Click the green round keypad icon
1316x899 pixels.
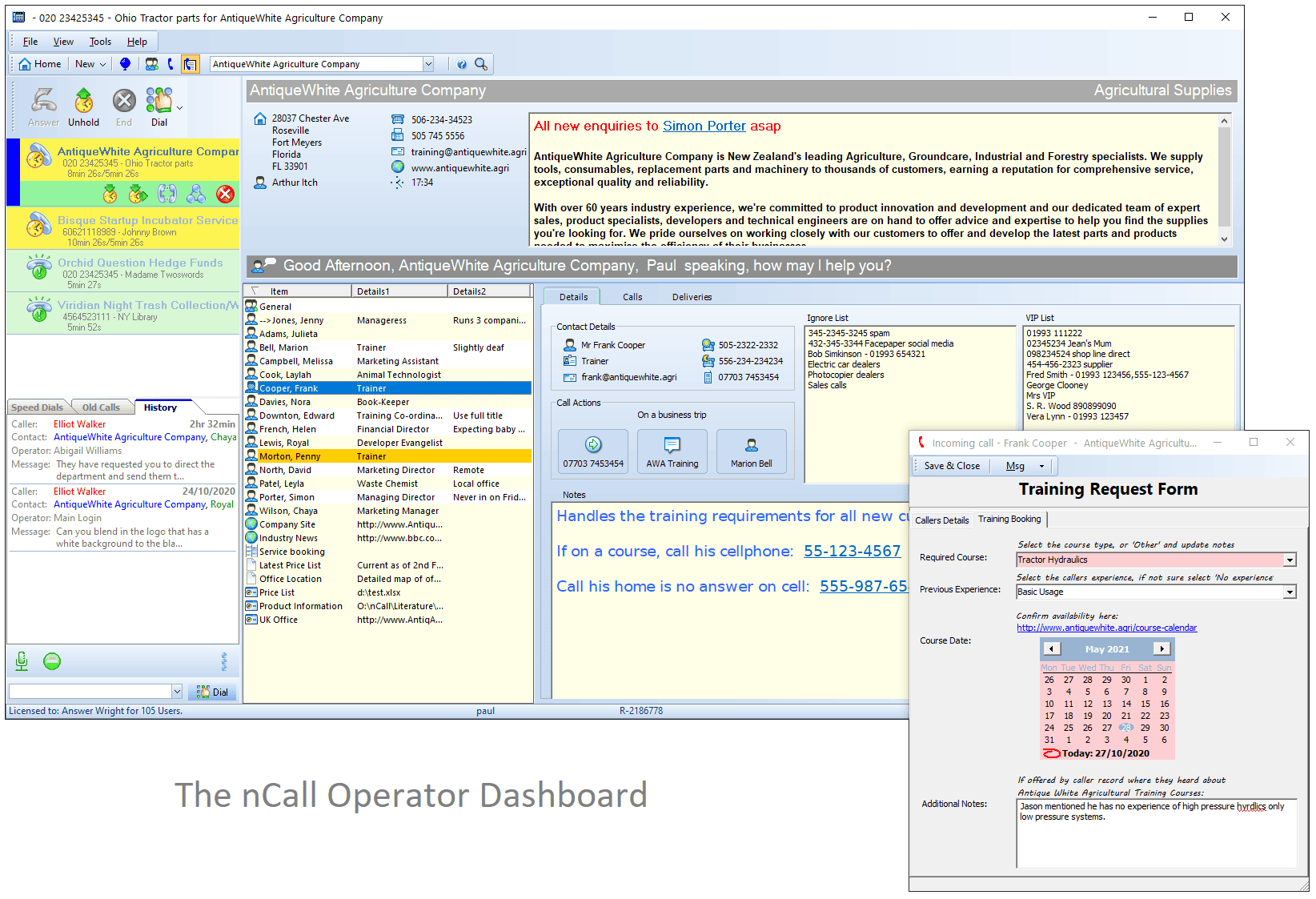point(52,661)
